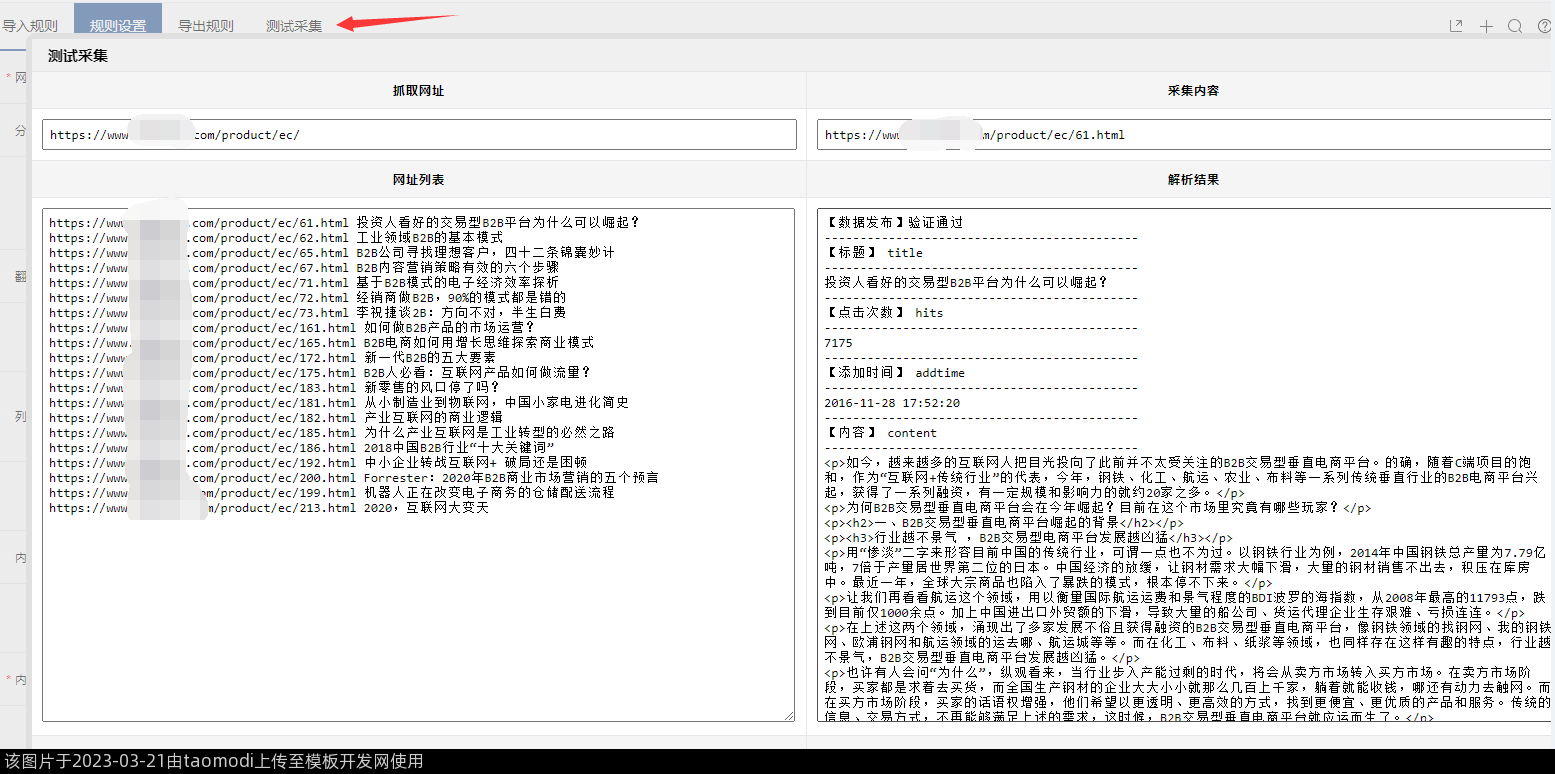Select the 规则设置 tab

coord(118,26)
